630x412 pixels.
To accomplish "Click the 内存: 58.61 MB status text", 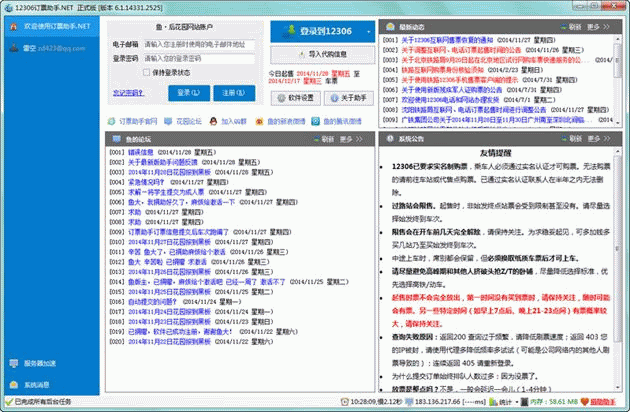I will point(554,402).
